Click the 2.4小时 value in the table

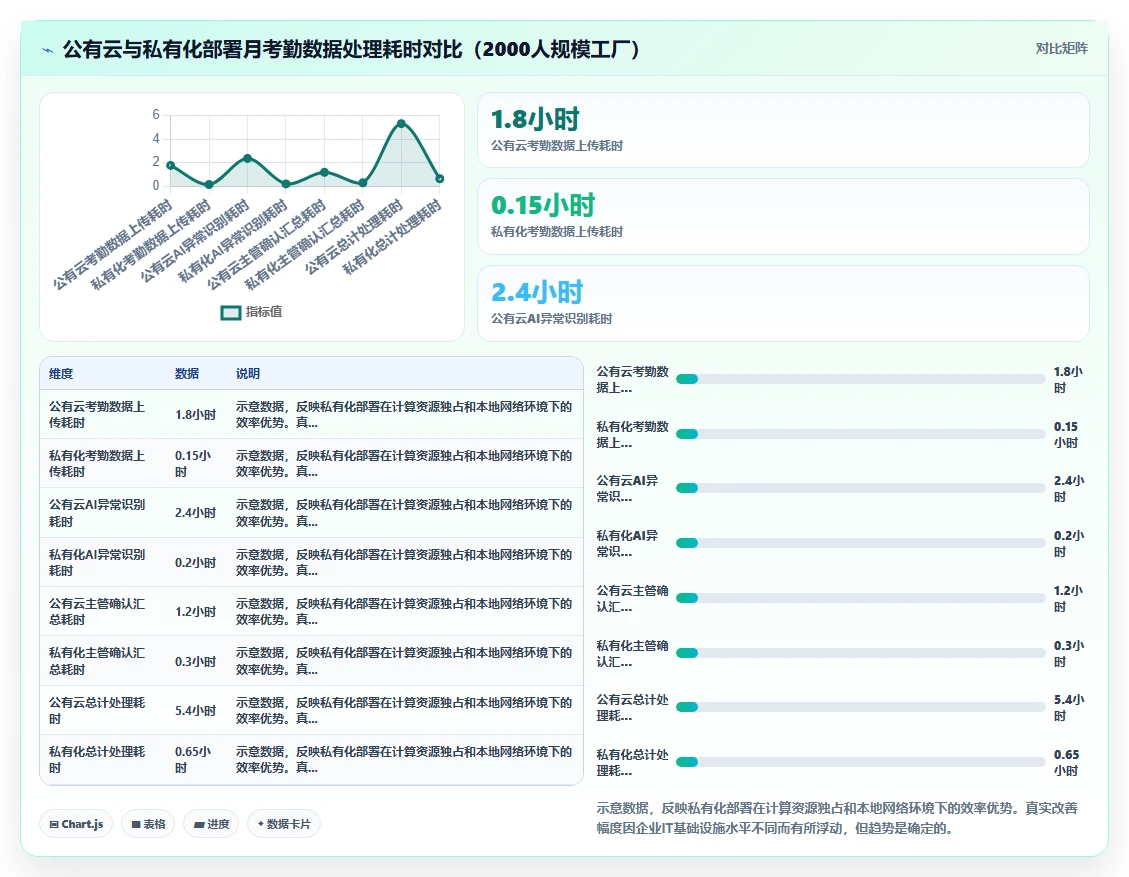click(195, 513)
